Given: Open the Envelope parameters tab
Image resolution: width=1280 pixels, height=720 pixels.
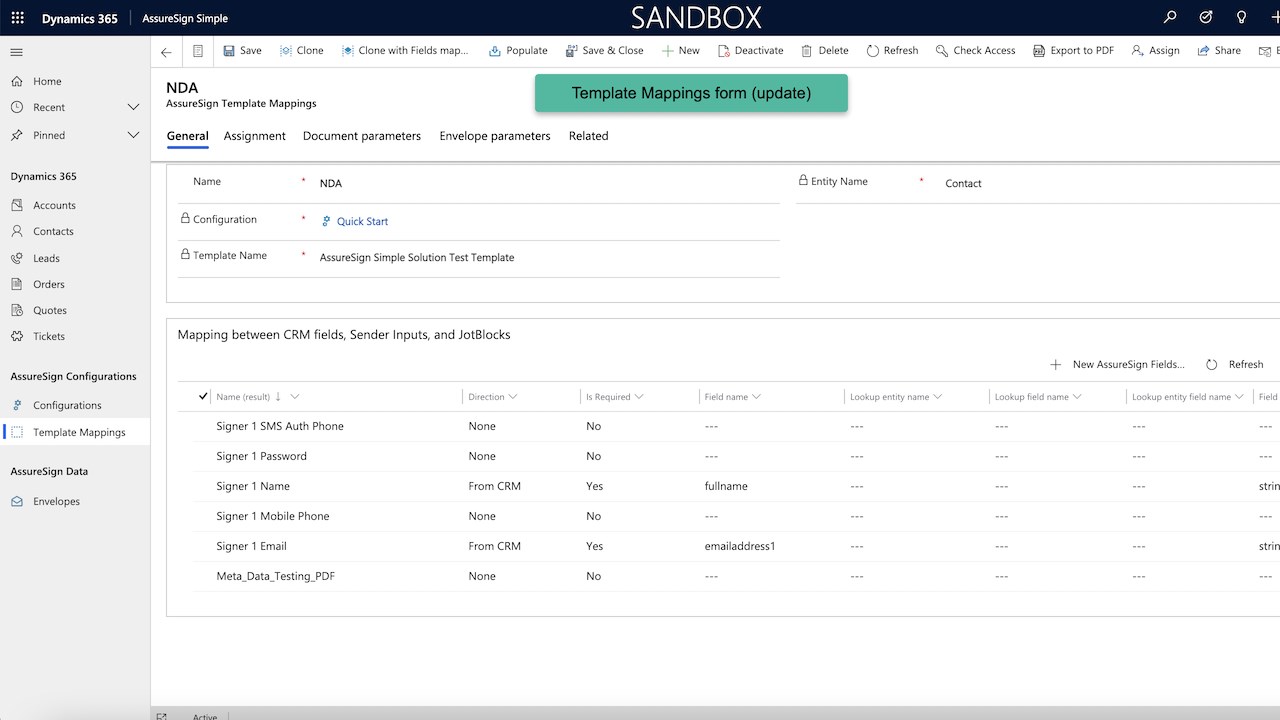Looking at the screenshot, I should pyautogui.click(x=495, y=136).
